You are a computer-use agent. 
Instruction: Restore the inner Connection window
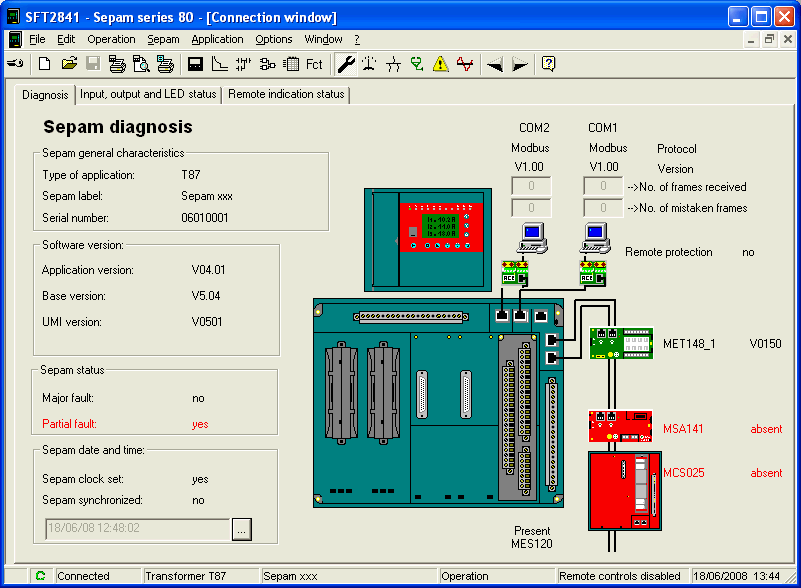769,39
